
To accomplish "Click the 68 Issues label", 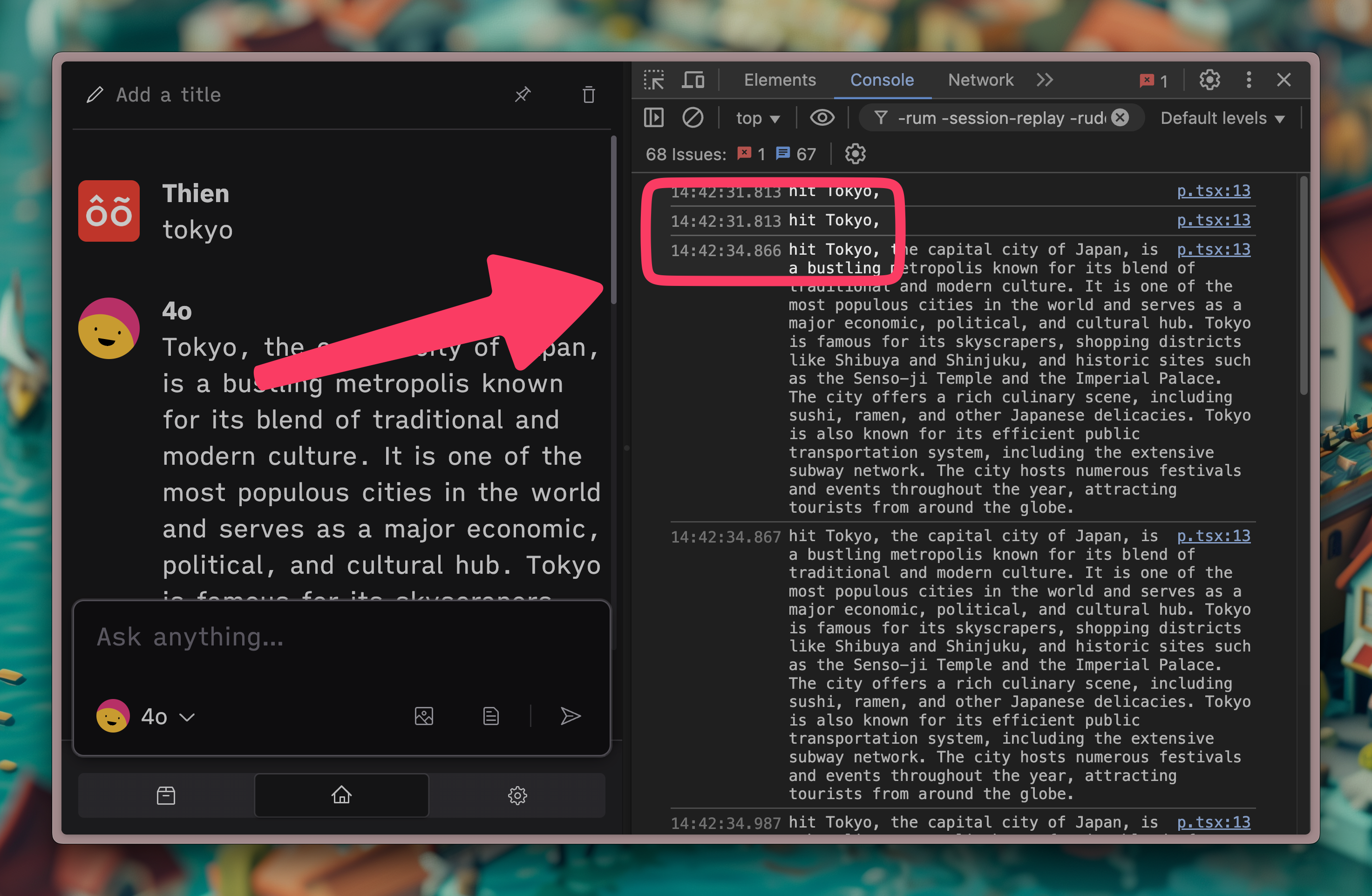I will [x=686, y=155].
